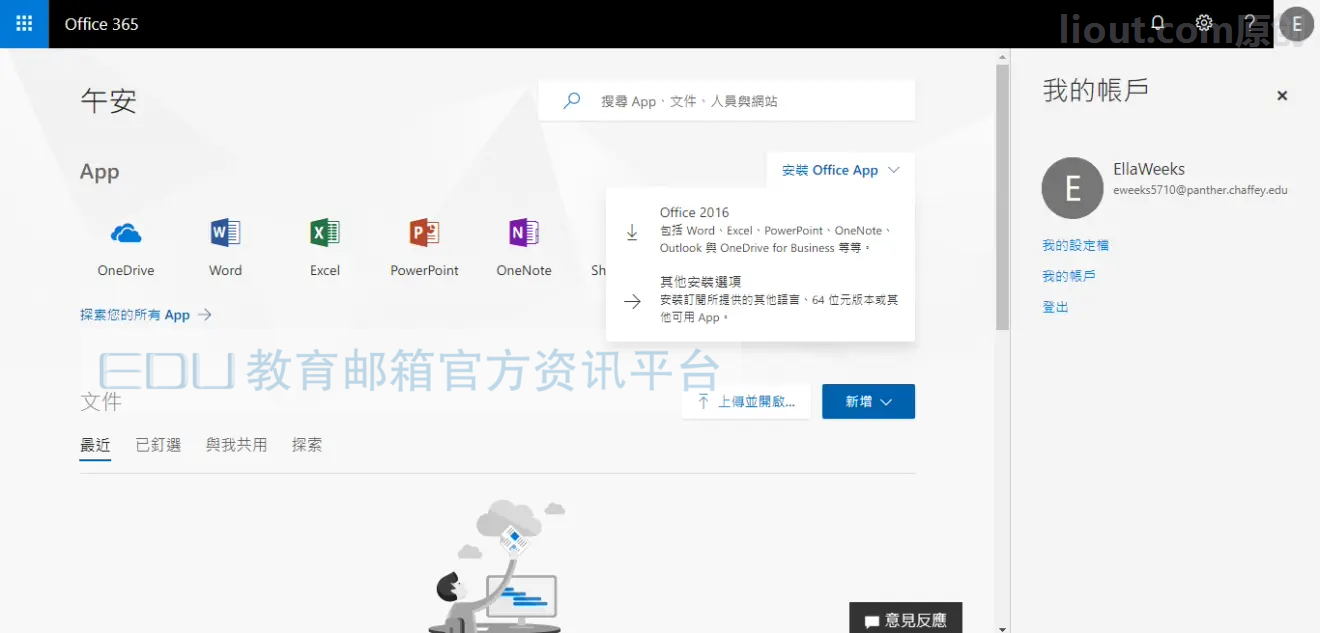Open the help question mark icon
This screenshot has height=633, width=1320.
[x=1250, y=24]
